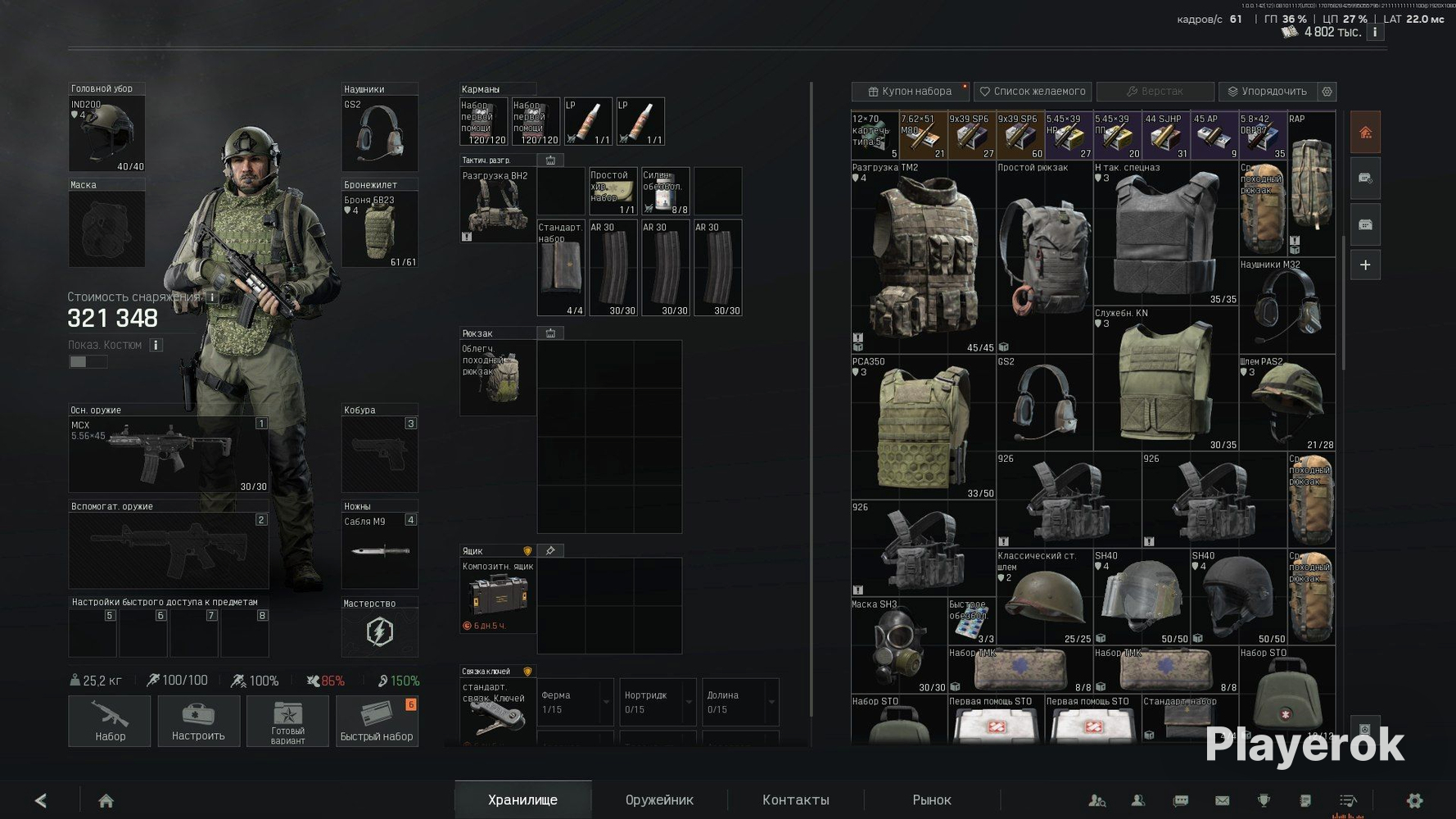The height and width of the screenshot is (819, 1456).
Task: Select the empty Маска equipment slot
Action: click(x=106, y=229)
